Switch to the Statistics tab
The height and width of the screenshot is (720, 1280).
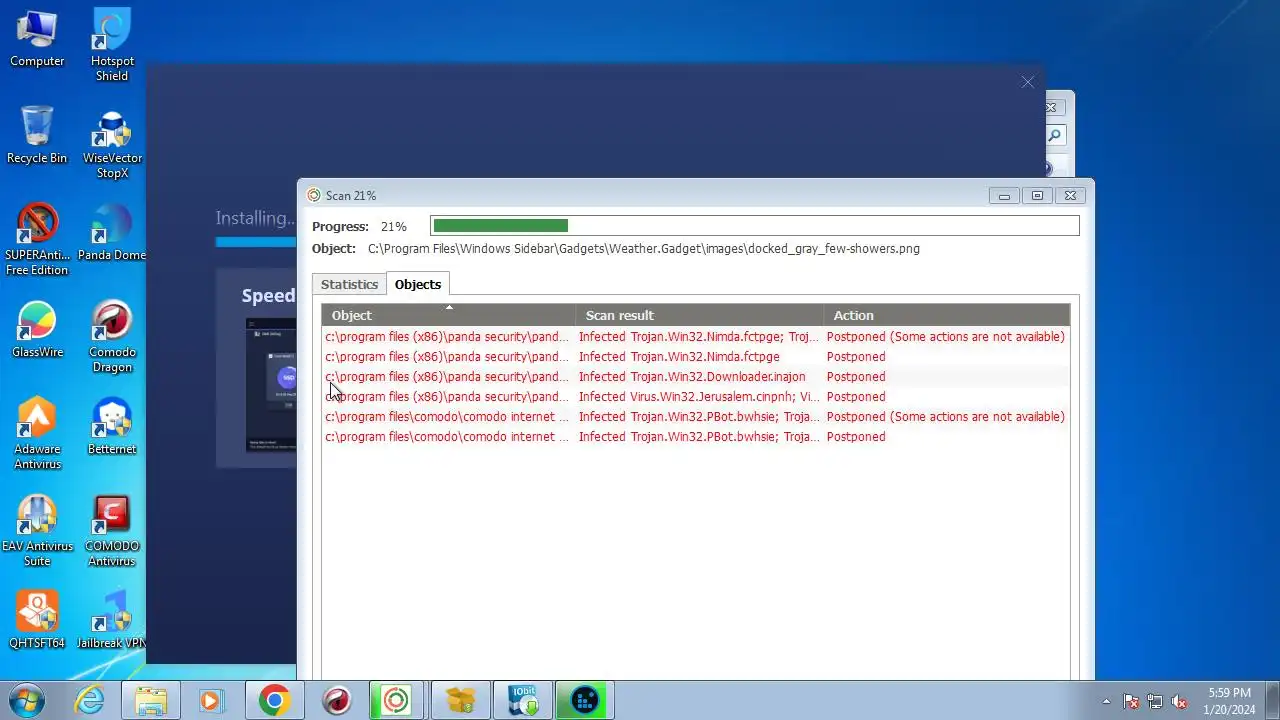tap(349, 284)
